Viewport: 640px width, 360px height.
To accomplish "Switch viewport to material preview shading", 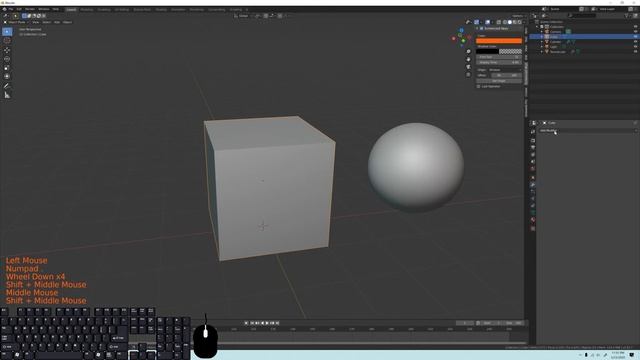I will click(514, 22).
